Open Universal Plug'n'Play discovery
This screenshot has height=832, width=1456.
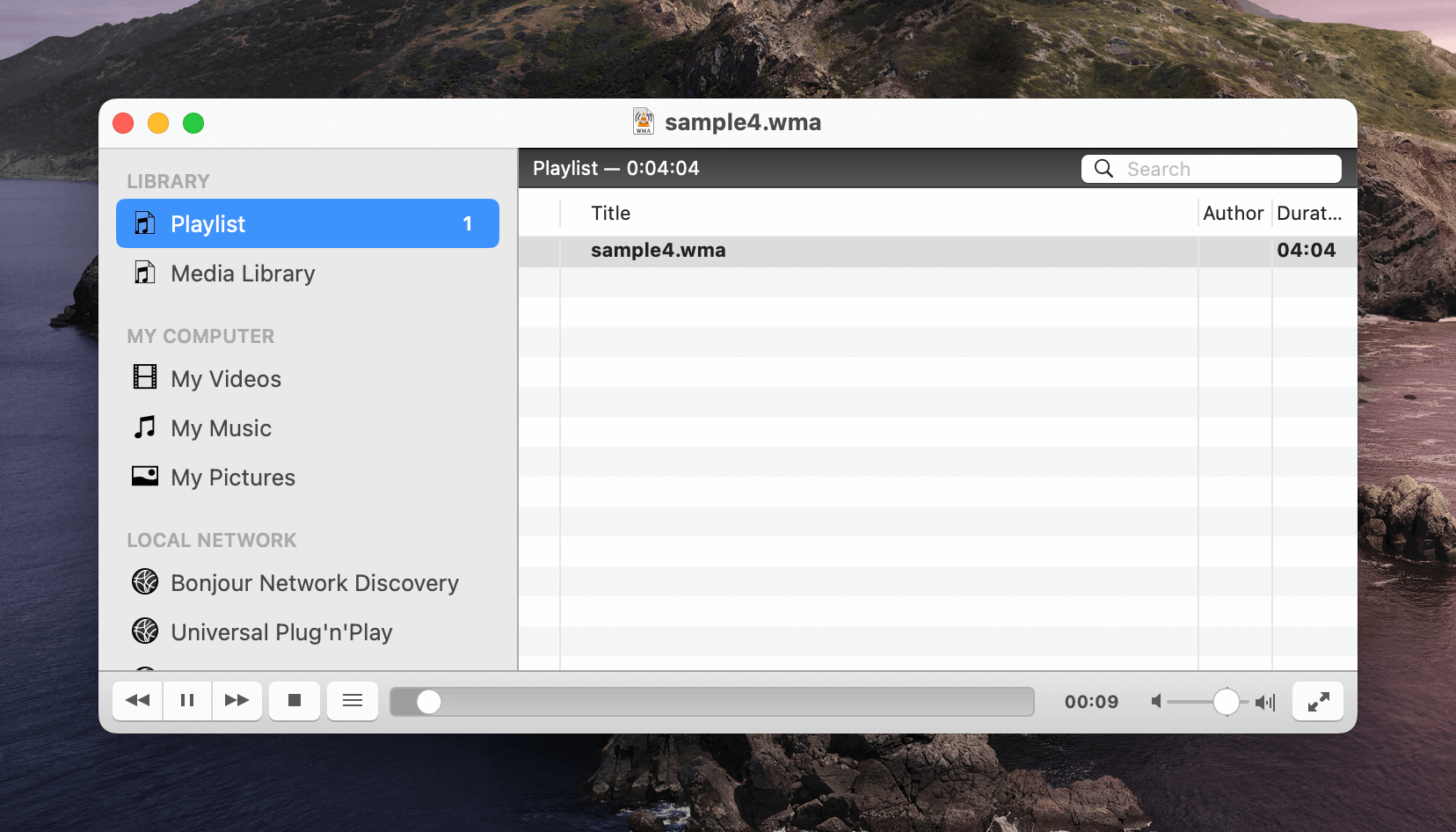click(281, 631)
